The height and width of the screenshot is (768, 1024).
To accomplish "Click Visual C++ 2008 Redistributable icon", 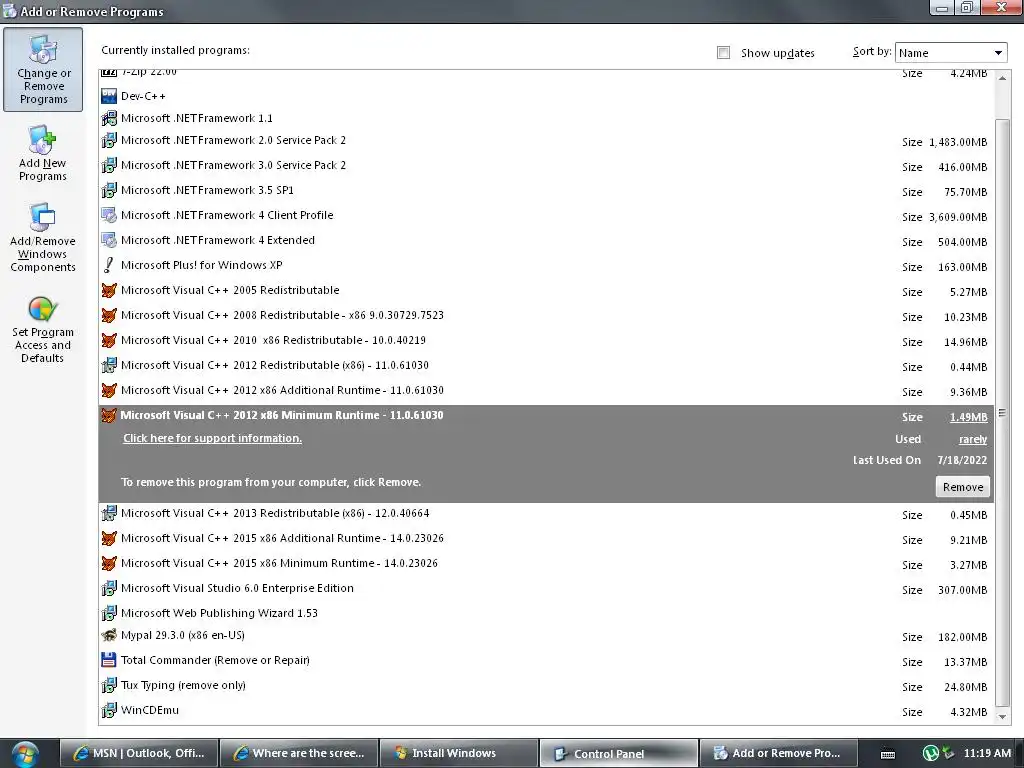I will [109, 315].
